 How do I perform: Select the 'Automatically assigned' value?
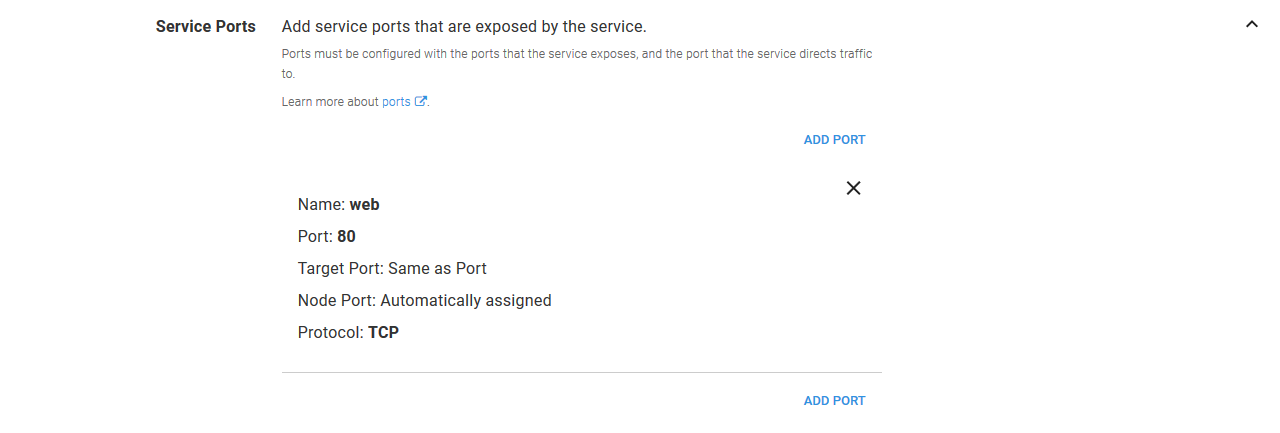point(466,301)
